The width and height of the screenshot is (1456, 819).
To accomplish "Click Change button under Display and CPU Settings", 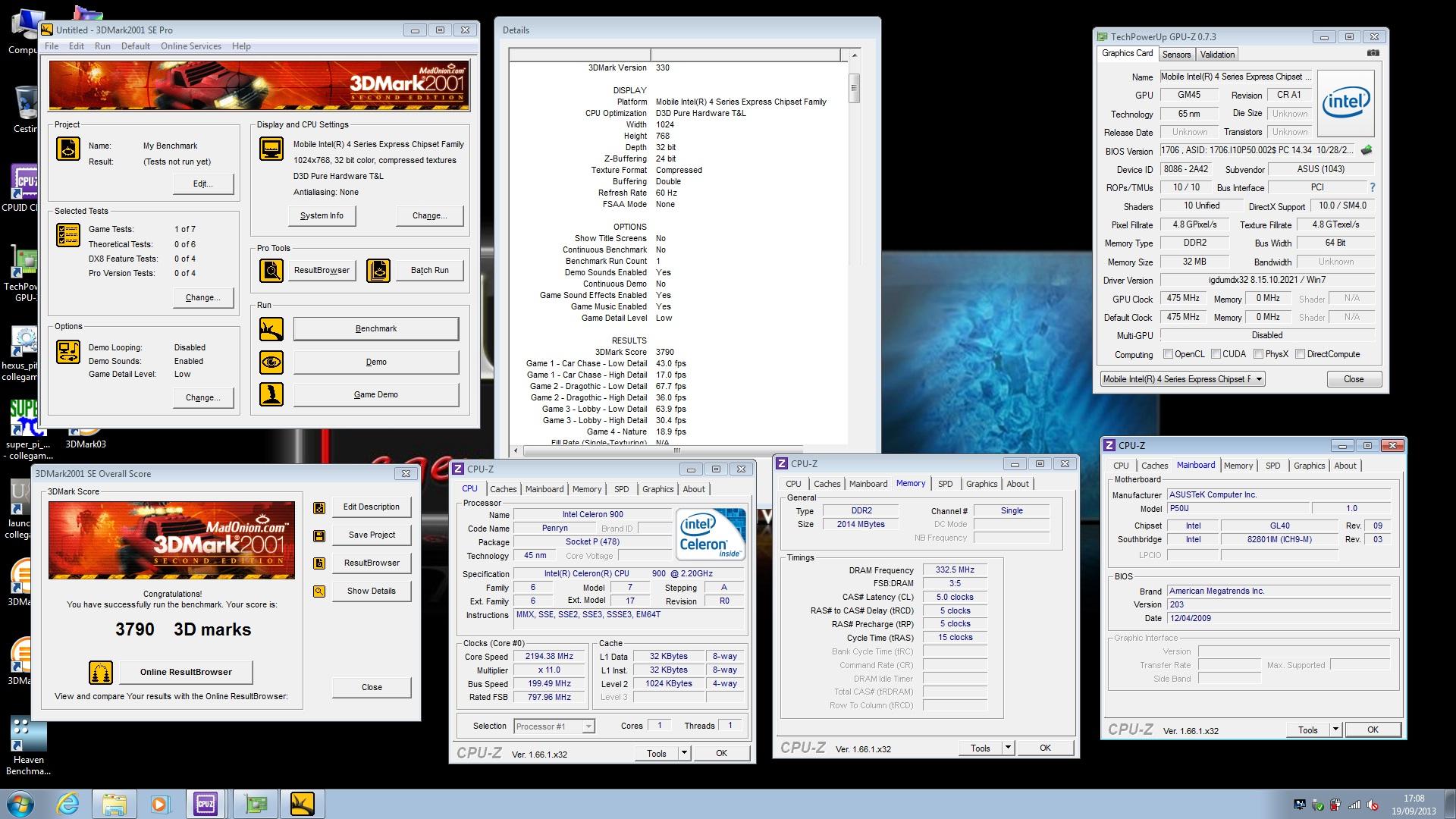I will point(429,216).
